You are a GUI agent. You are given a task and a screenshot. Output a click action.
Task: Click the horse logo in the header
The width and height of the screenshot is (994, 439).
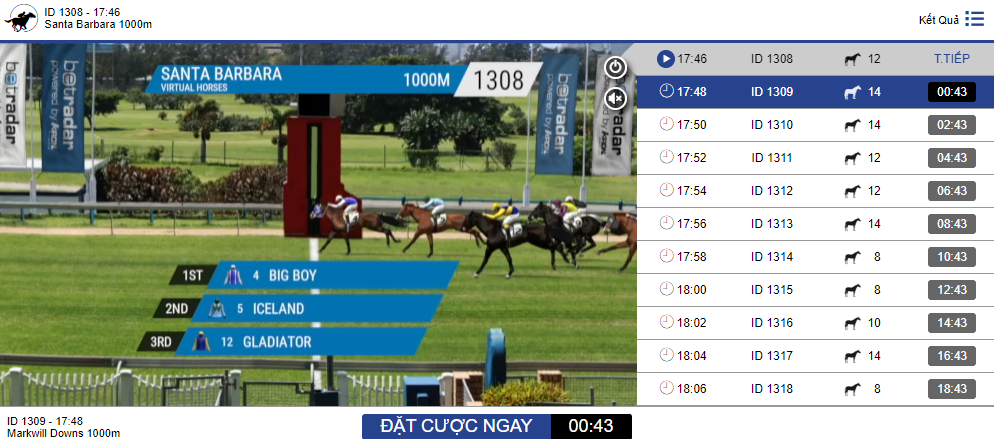click(x=20, y=18)
